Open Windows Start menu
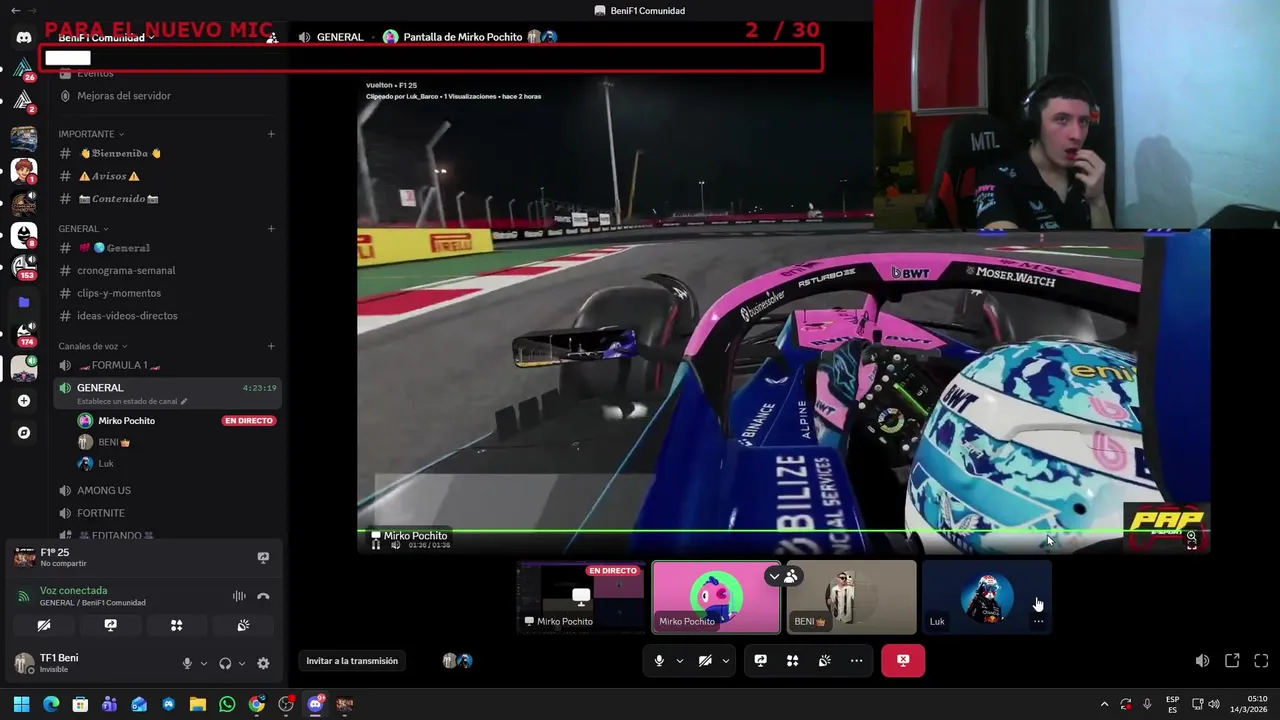The height and width of the screenshot is (720, 1280). pos(21,705)
